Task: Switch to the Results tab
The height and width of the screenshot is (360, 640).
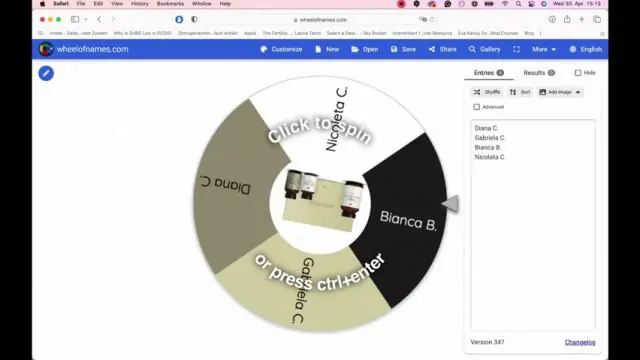Action: click(x=539, y=73)
